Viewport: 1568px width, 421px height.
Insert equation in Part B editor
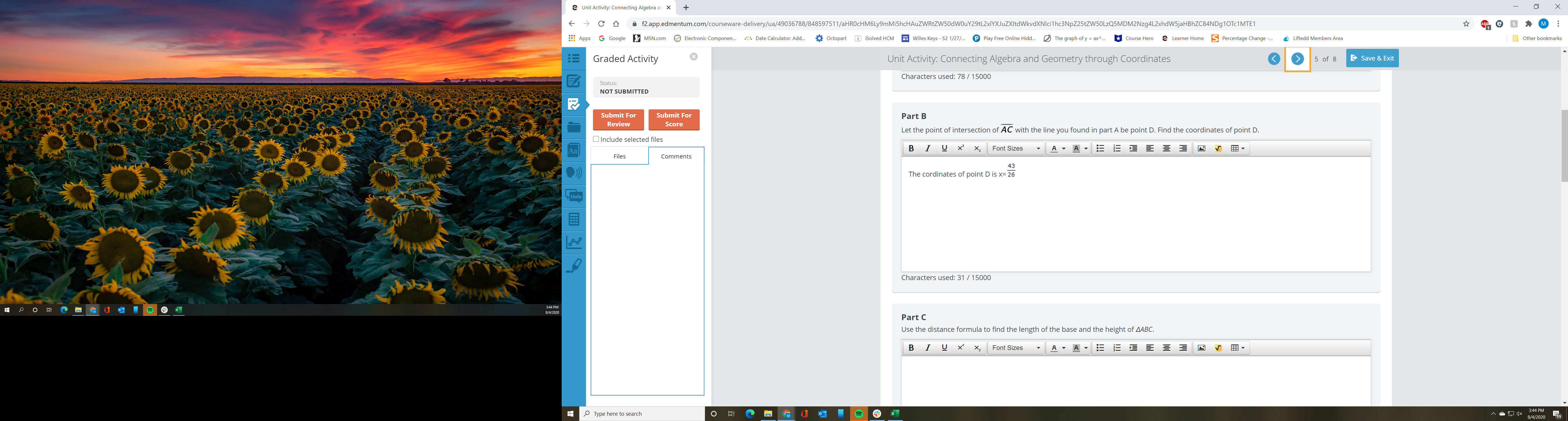[1218, 149]
